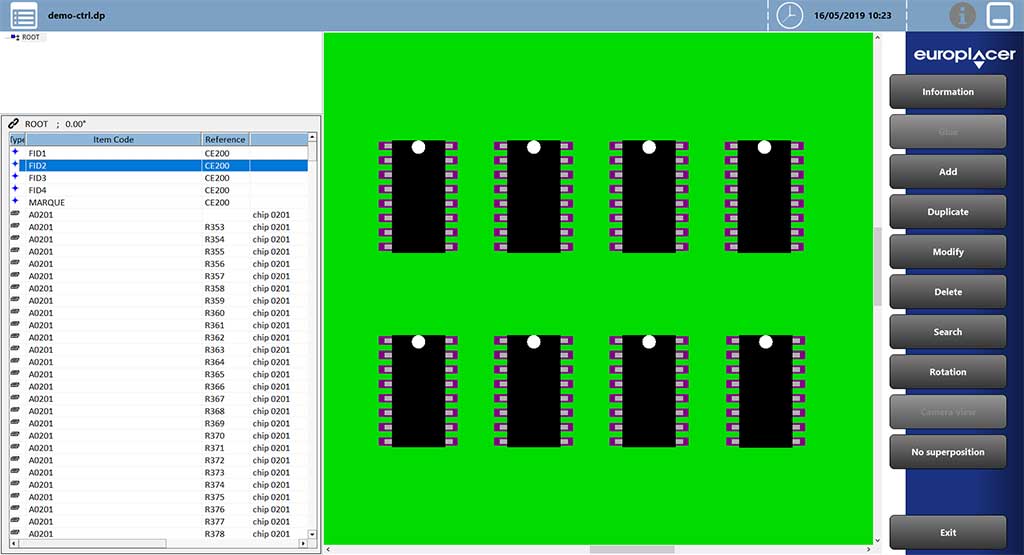Open the round info icon in header
The width and height of the screenshot is (1024, 555).
[962, 15]
